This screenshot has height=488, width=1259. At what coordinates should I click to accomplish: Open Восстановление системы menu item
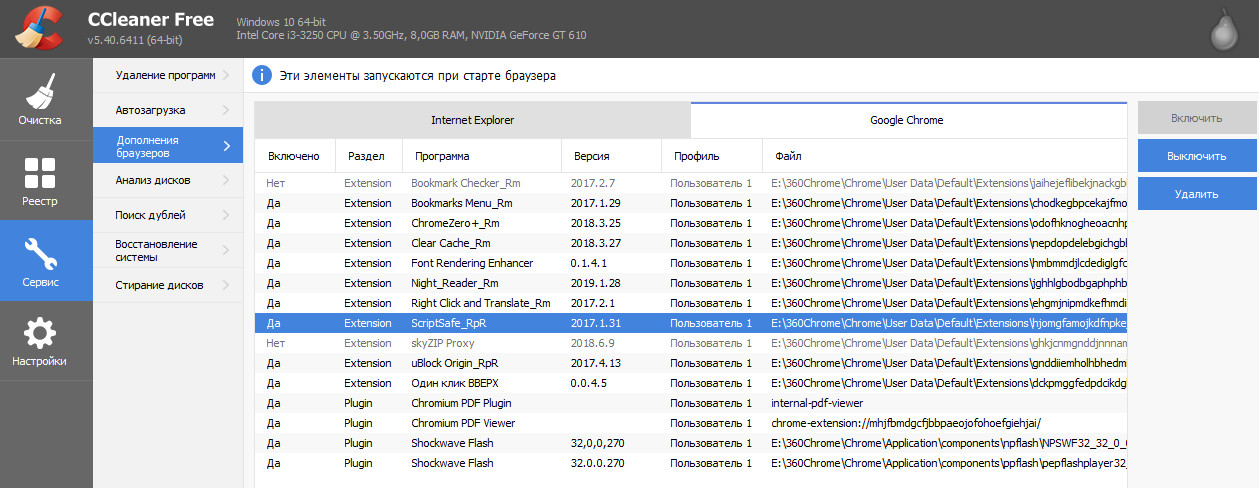[x=168, y=250]
